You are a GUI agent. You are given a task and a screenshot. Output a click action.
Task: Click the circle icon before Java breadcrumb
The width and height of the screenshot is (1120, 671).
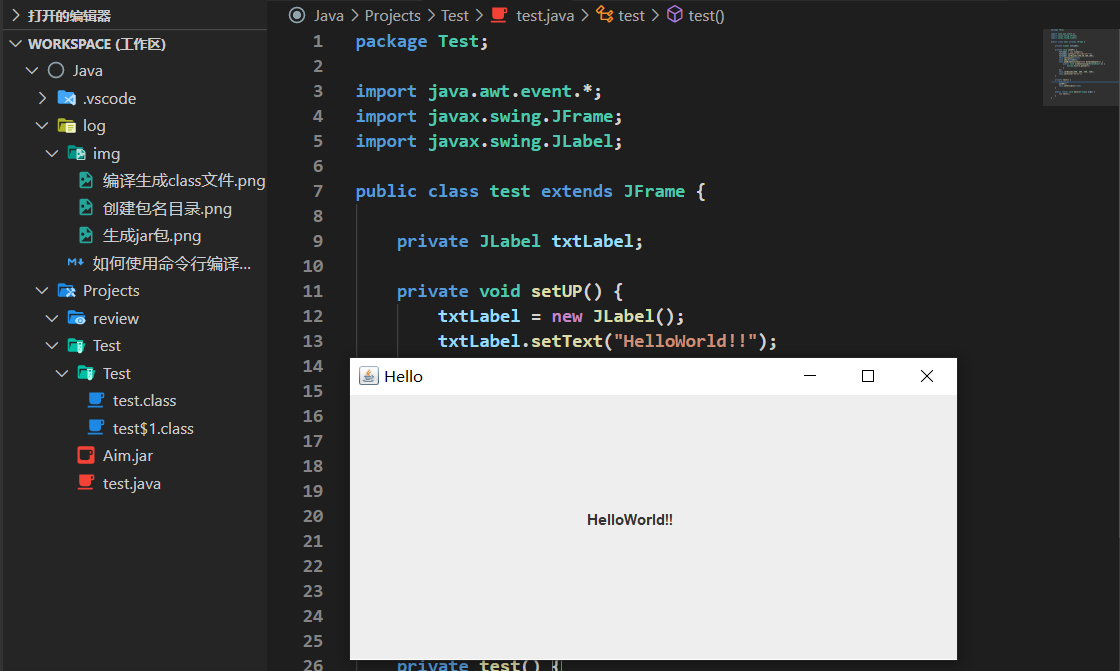coord(297,15)
